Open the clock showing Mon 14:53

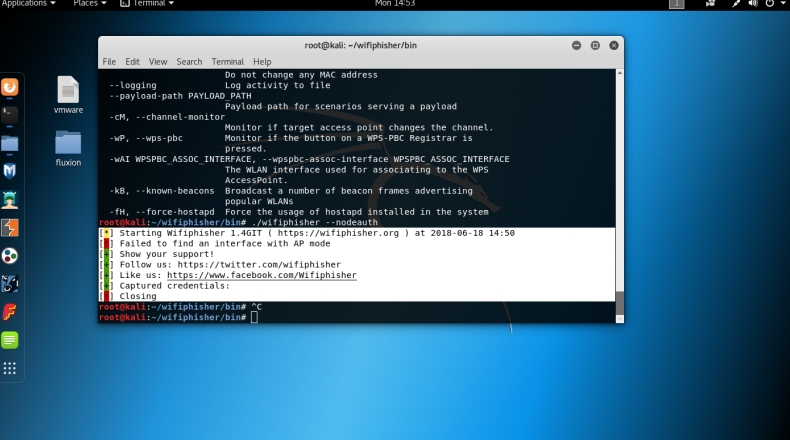[394, 4]
